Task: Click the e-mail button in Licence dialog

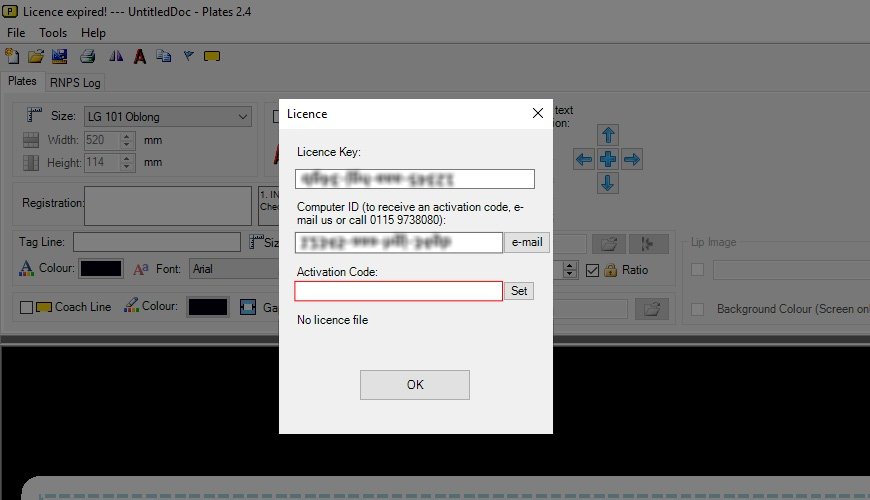Action: pyautogui.click(x=527, y=243)
